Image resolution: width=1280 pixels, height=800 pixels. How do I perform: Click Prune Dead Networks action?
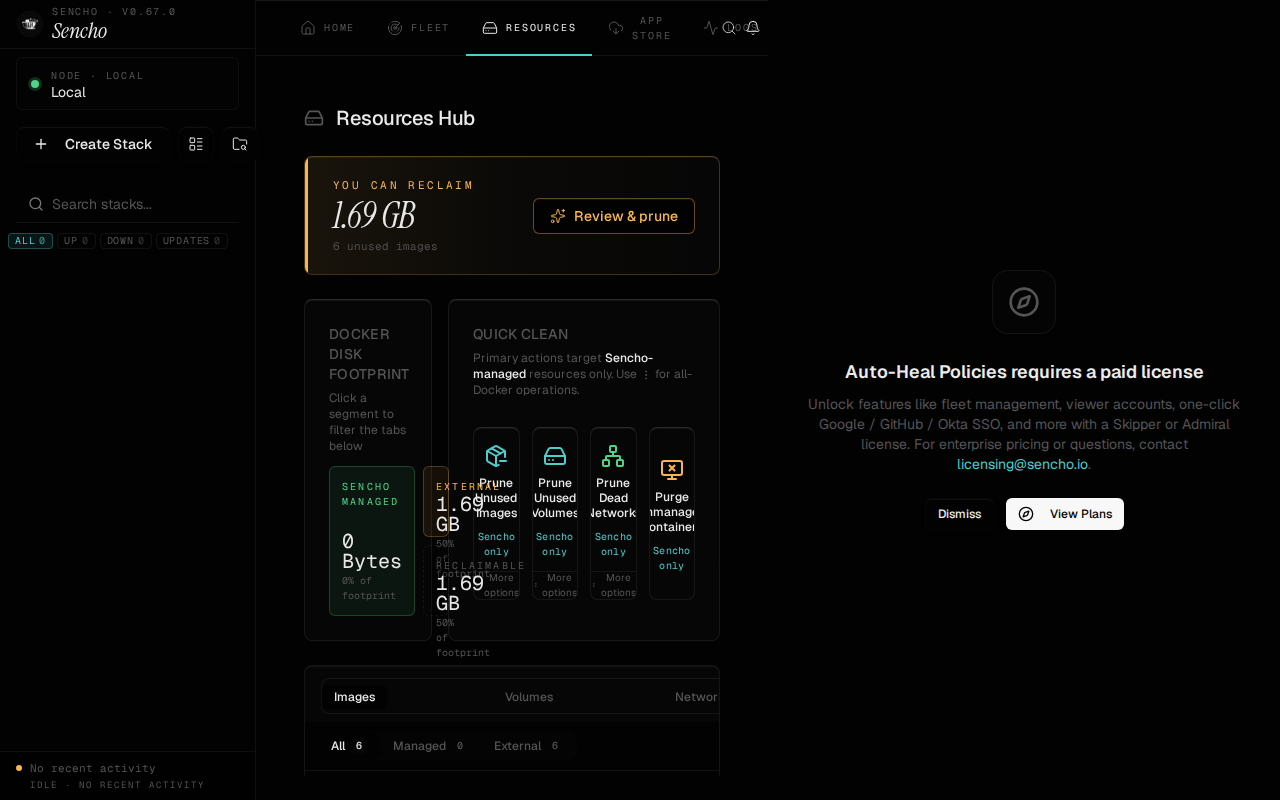pos(613,498)
